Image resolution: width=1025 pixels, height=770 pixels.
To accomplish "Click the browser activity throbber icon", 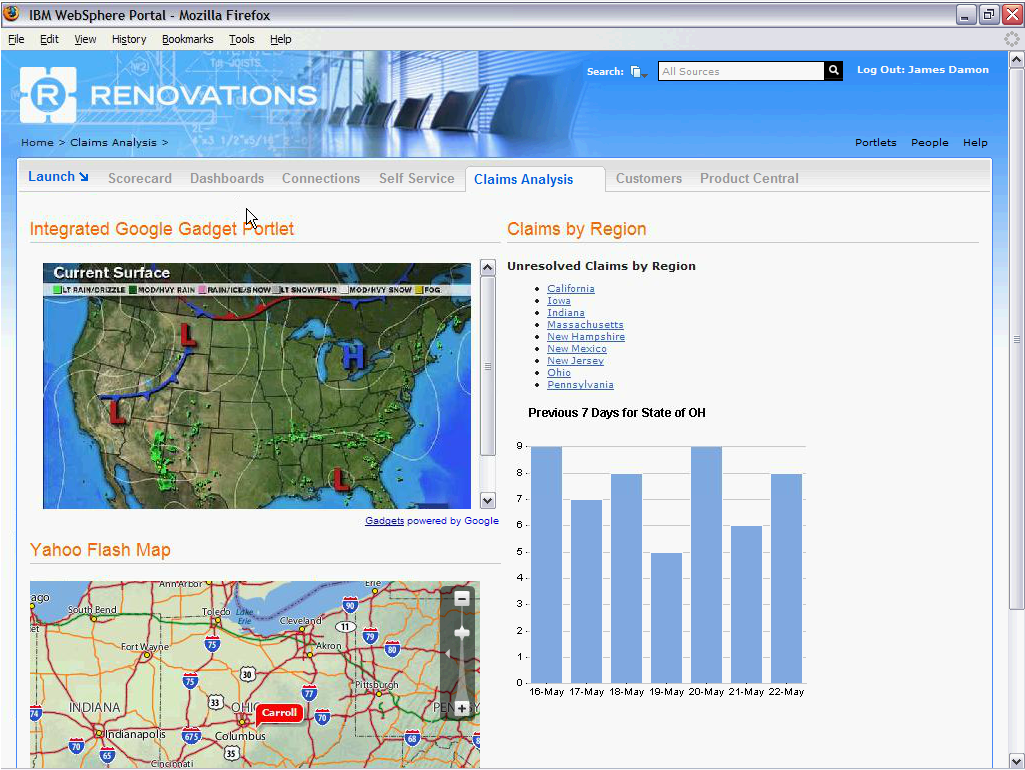I will pyautogui.click(x=1012, y=39).
